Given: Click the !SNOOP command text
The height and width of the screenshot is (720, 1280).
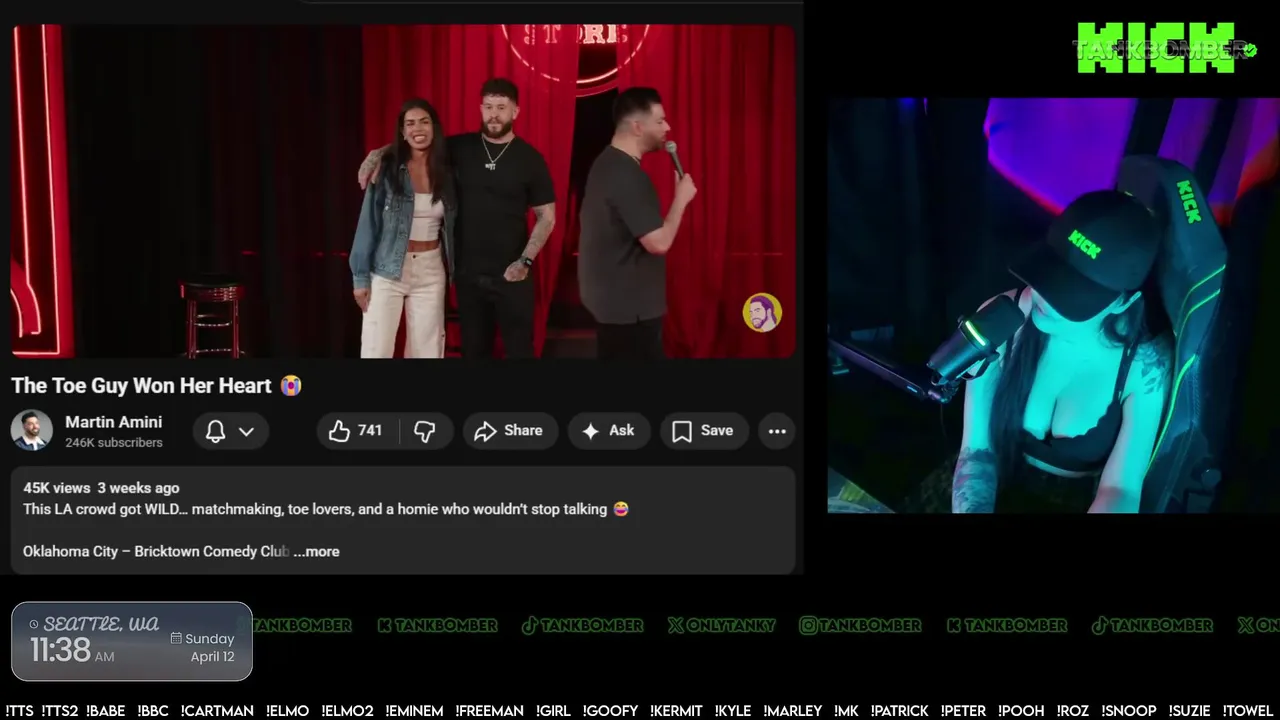Looking at the screenshot, I should tap(1128, 711).
